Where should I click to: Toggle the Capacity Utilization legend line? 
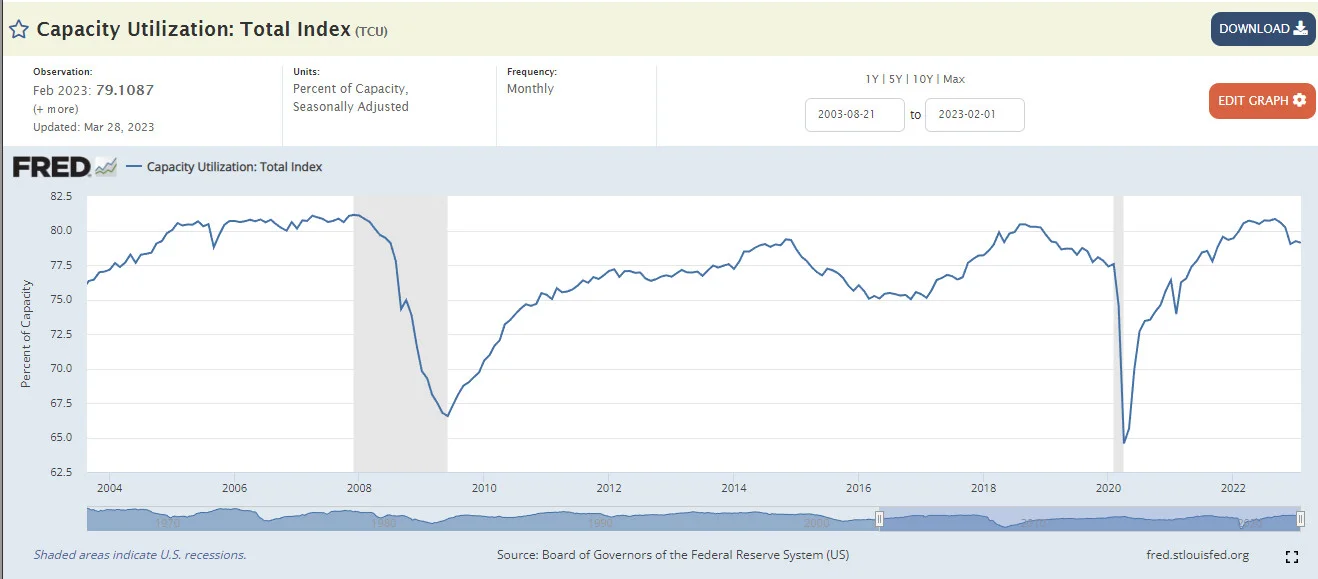click(225, 167)
